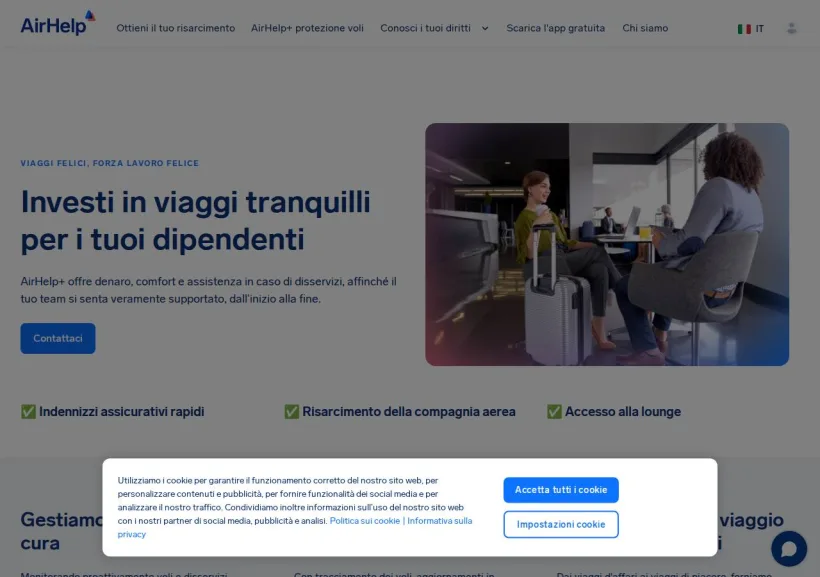The image size is (820, 577).
Task: Go to AirHelp+ protezione voli
Action: point(307,28)
